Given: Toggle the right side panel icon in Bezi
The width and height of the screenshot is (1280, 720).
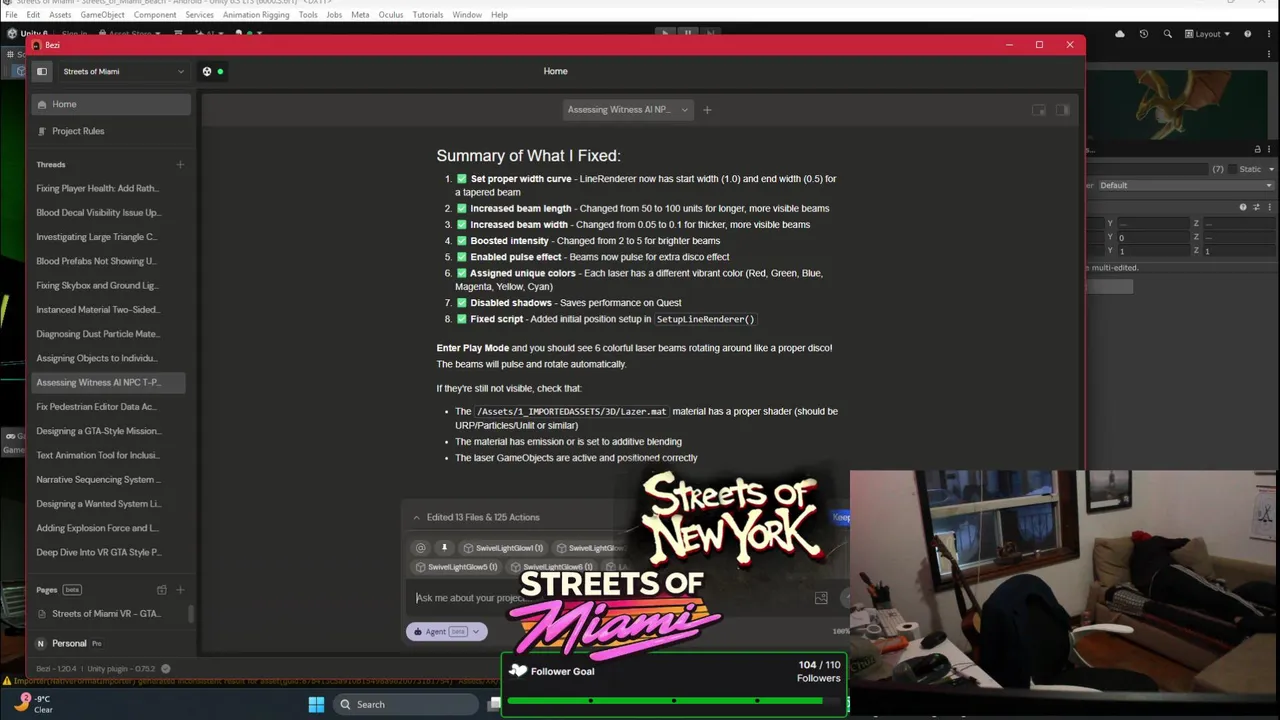Looking at the screenshot, I should point(1062,110).
